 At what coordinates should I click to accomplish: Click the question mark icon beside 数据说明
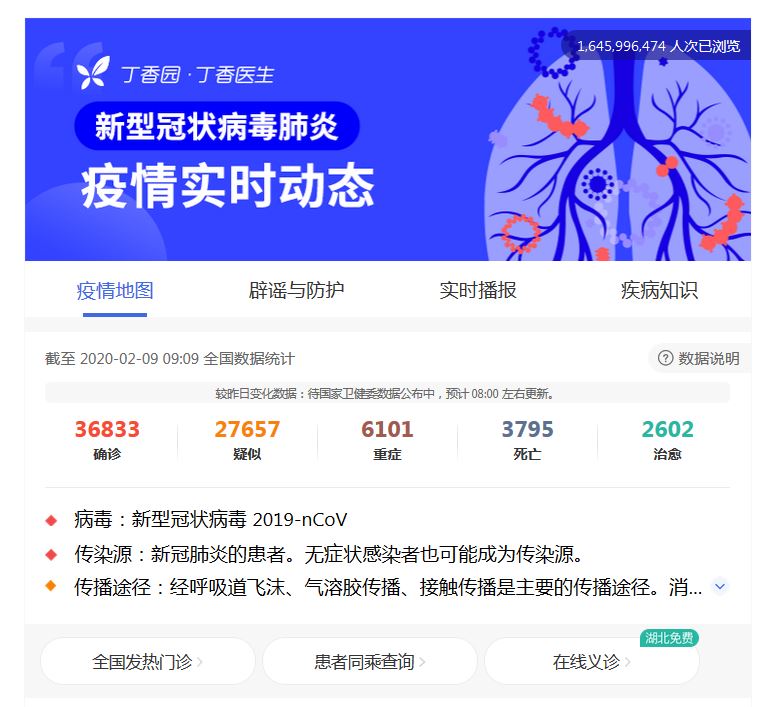pos(665,357)
